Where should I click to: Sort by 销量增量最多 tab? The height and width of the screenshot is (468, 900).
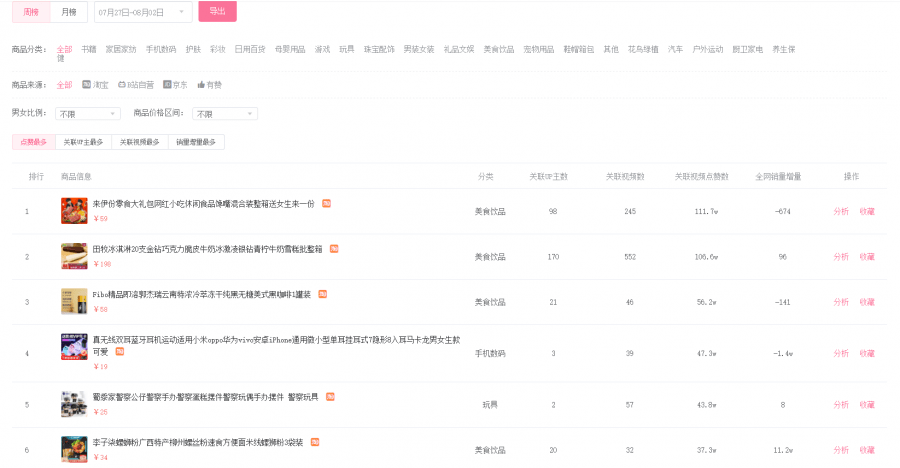(x=196, y=142)
